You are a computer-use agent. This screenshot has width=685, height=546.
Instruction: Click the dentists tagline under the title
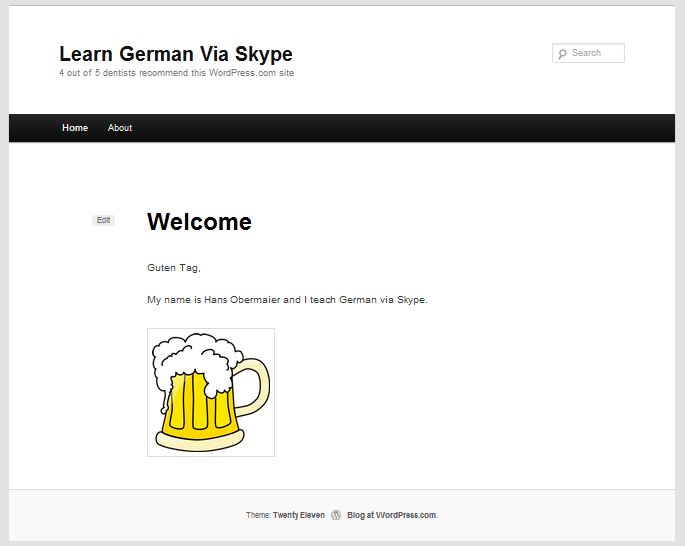click(176, 73)
